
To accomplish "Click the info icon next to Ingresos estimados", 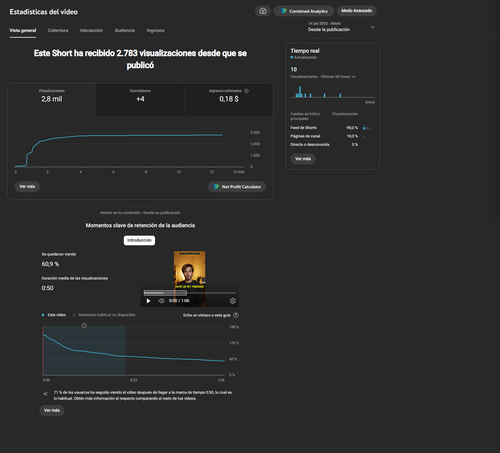I will coord(246,91).
